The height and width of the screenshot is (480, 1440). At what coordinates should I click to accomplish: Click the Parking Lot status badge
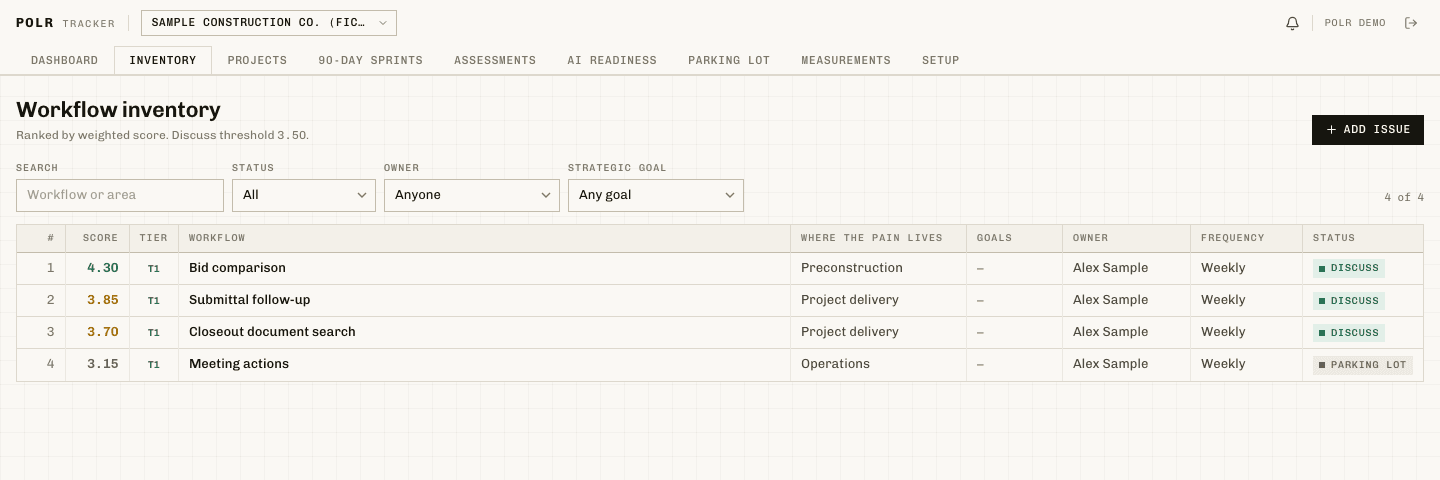pyautogui.click(x=1363, y=365)
